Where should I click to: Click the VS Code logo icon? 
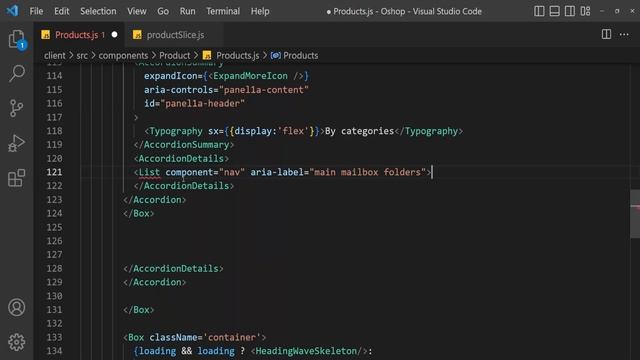click(x=12, y=11)
